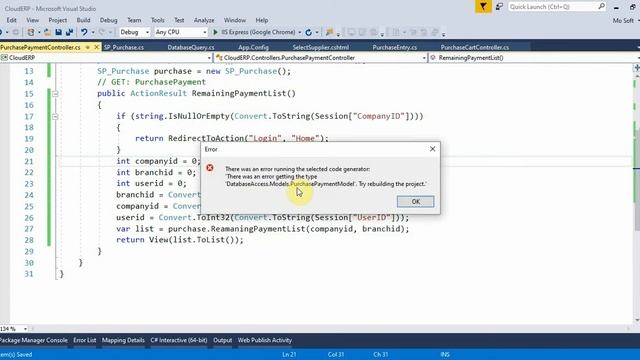Image resolution: width=640 pixels, height=360 pixels.
Task: Switch to the SelectSupplier.cshtml tab
Action: click(321, 47)
